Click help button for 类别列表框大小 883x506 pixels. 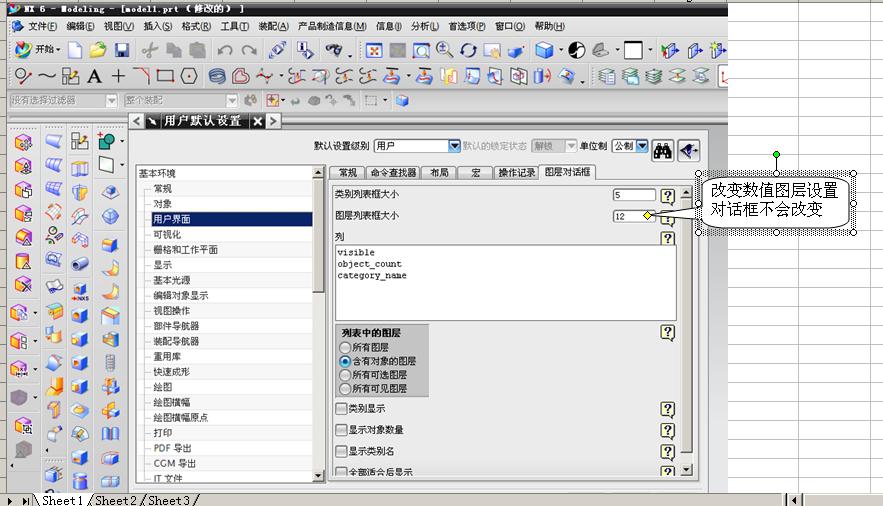pos(667,195)
